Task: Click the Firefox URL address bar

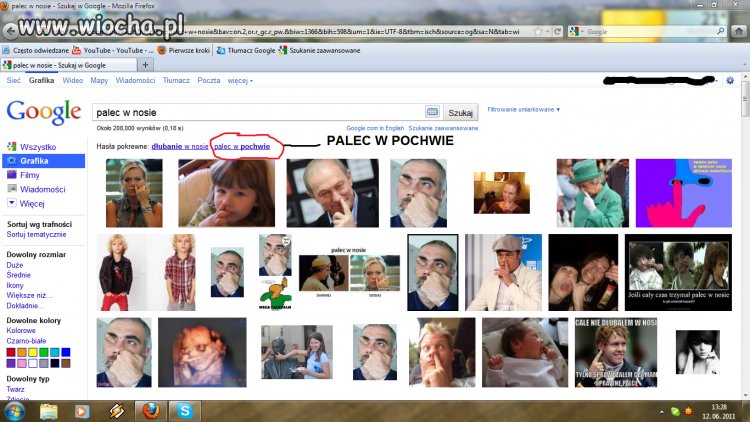Action: 354,32
